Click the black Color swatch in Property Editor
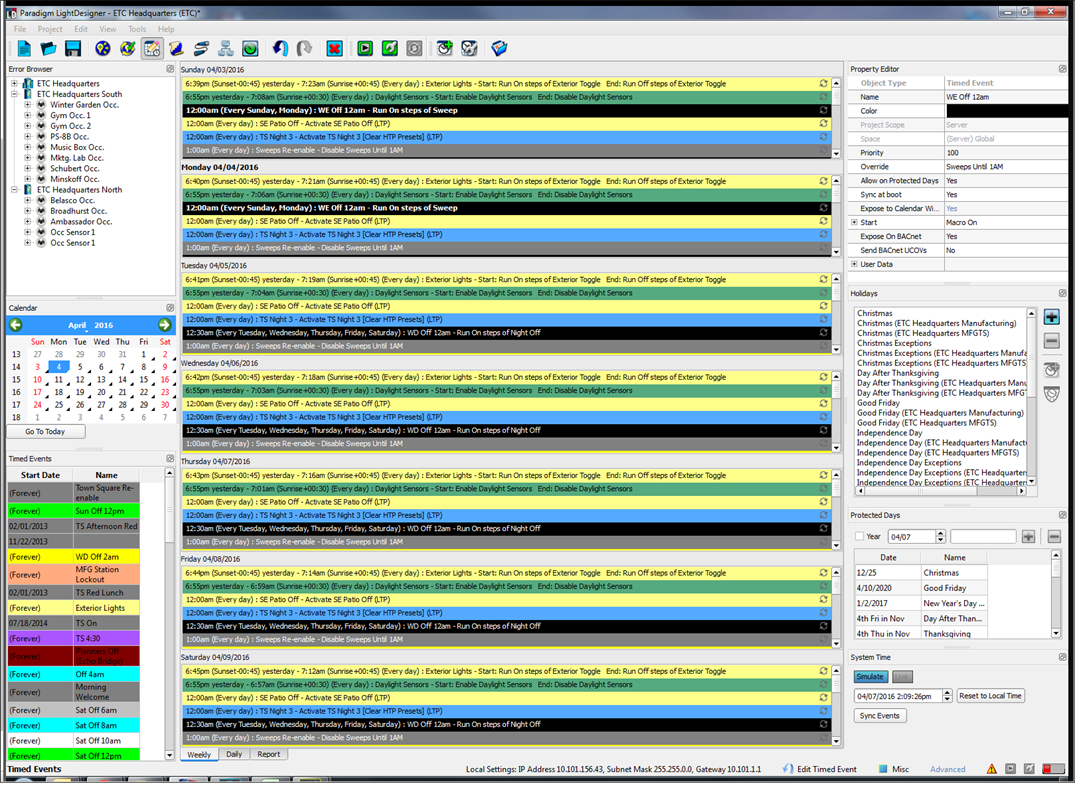The height and width of the screenshot is (788, 1075). click(1006, 111)
